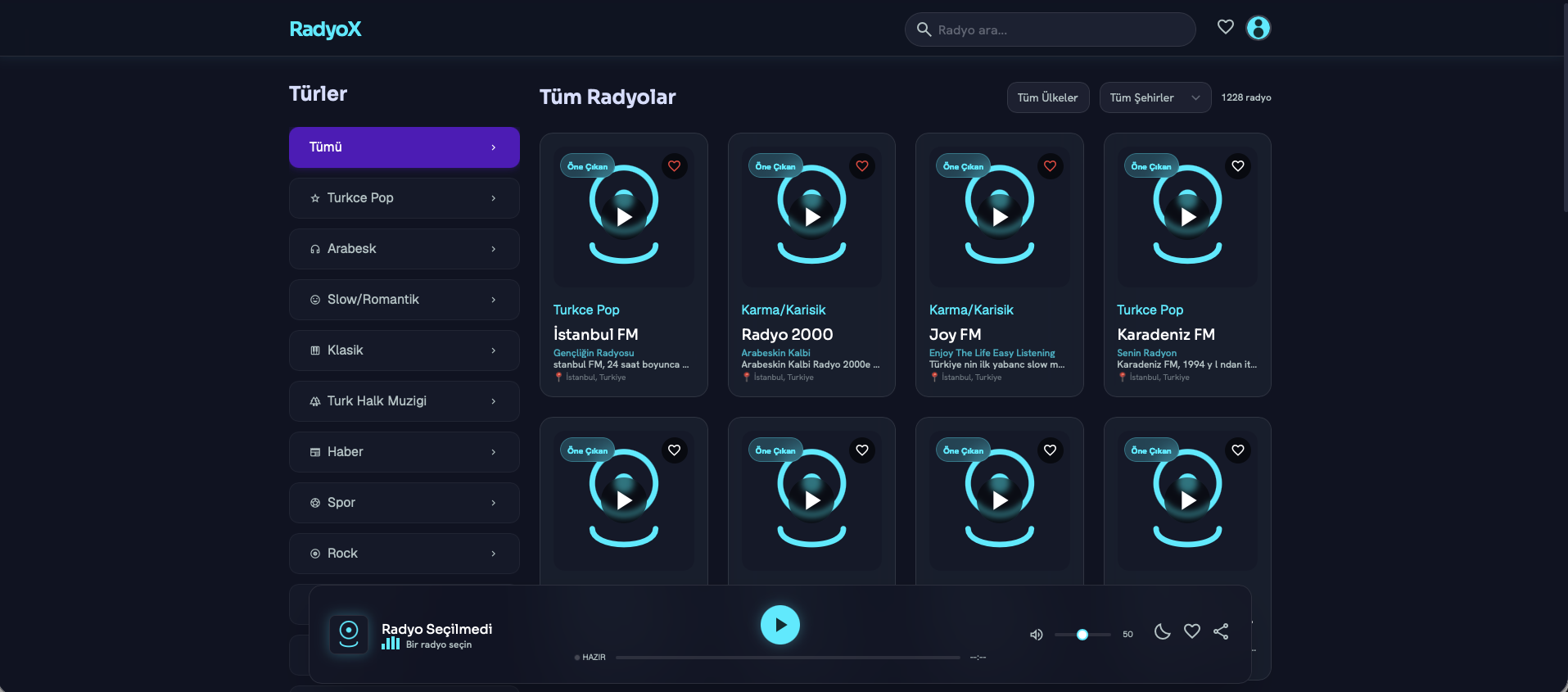Screen dimensions: 1568x692
Task: Click the chevron on the Turkce Pop row
Action: [493, 198]
